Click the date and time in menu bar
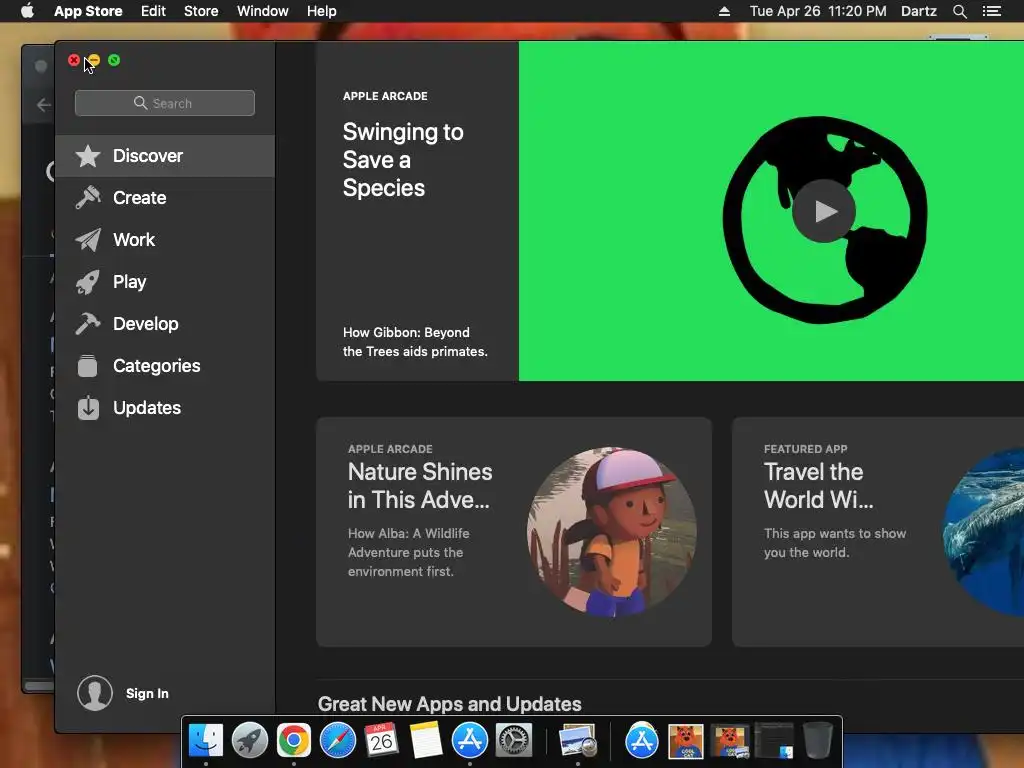 point(818,11)
